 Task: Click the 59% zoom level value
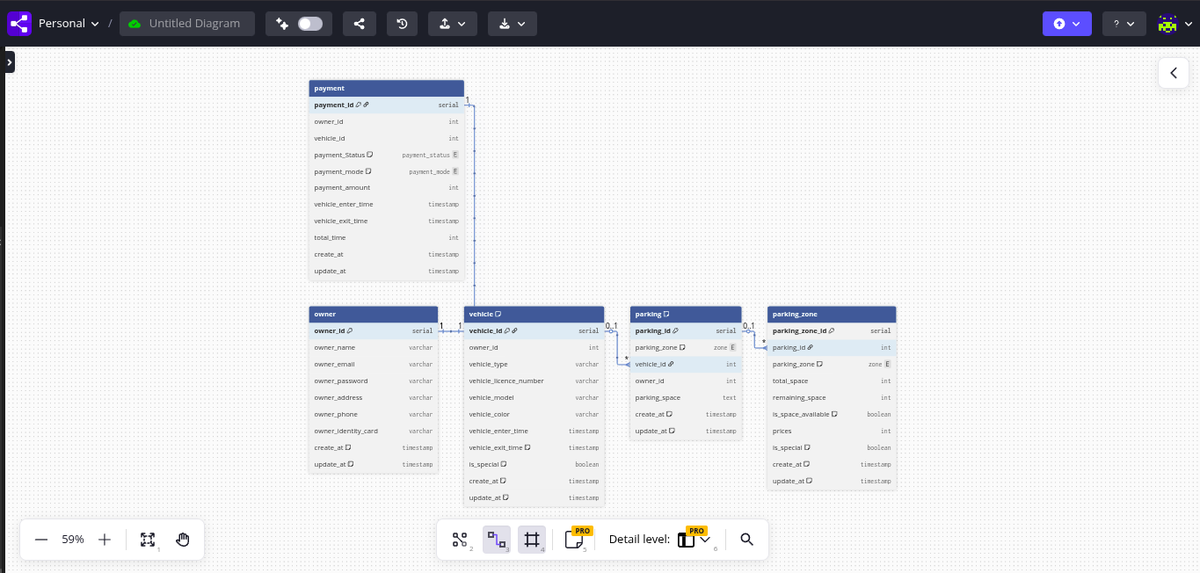[x=73, y=539]
